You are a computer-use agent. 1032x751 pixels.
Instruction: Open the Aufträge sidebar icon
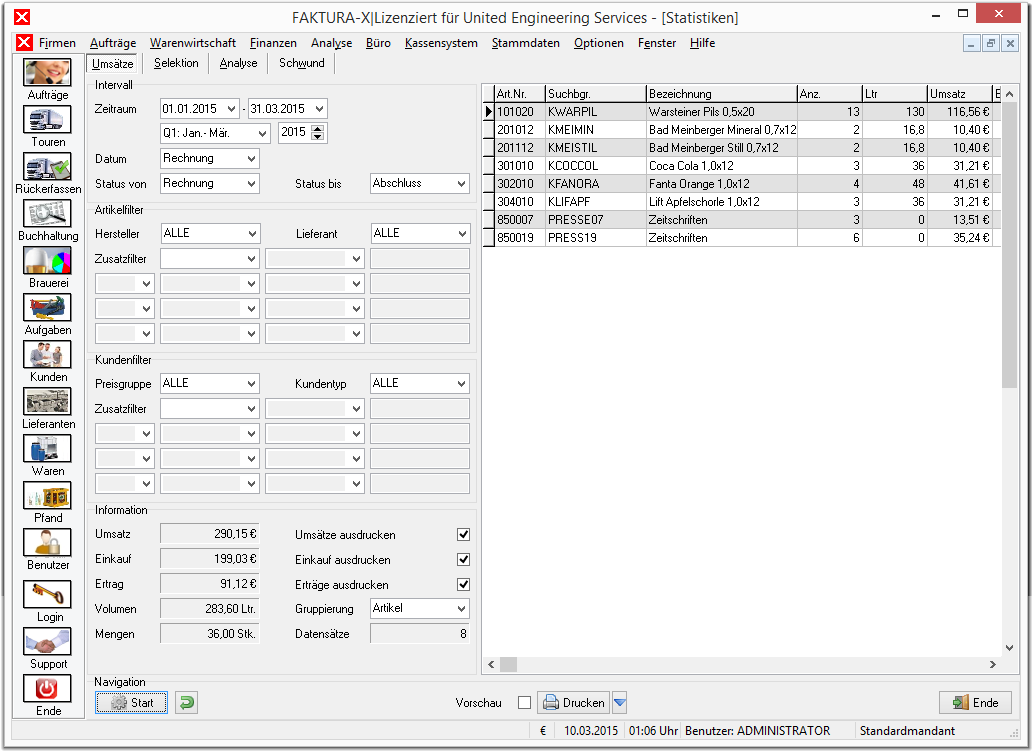coord(47,72)
